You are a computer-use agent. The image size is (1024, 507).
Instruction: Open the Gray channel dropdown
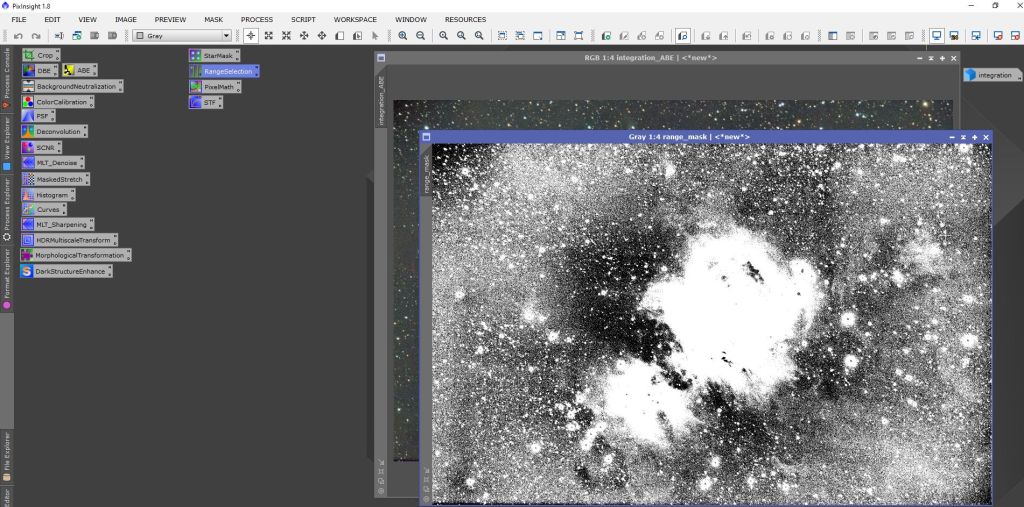point(182,36)
